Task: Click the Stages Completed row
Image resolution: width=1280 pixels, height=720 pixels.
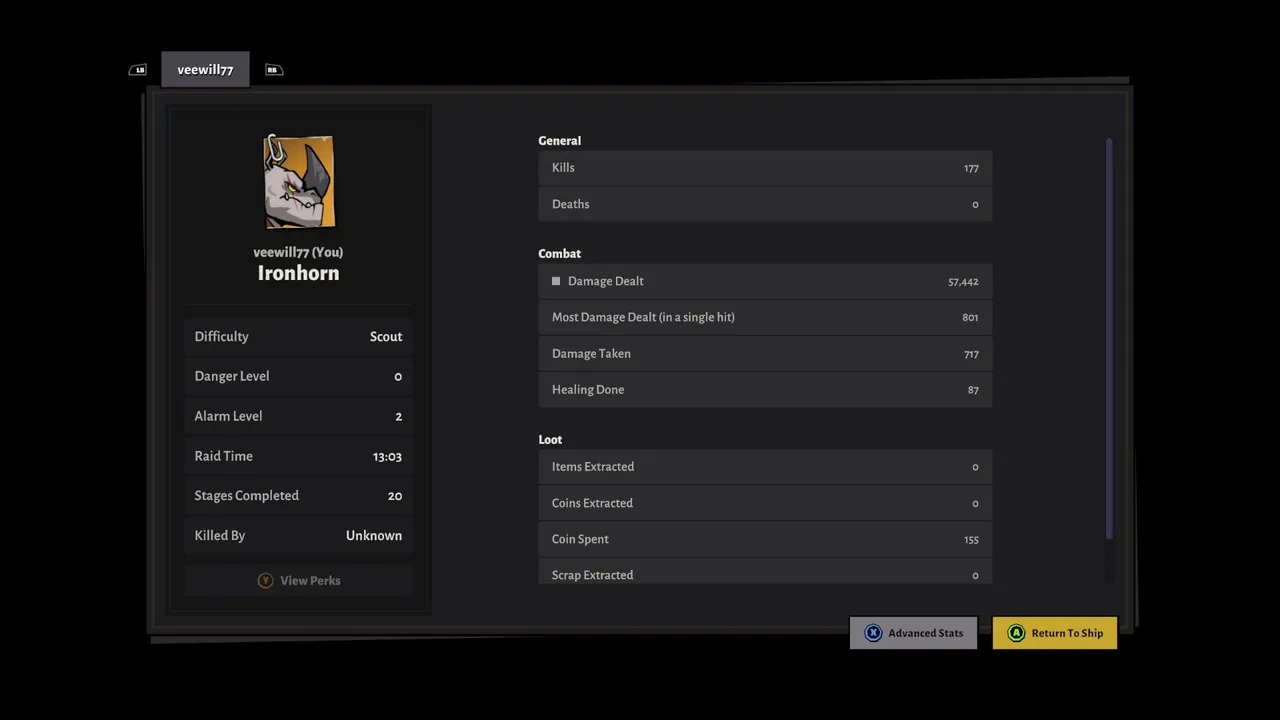Action: click(298, 496)
